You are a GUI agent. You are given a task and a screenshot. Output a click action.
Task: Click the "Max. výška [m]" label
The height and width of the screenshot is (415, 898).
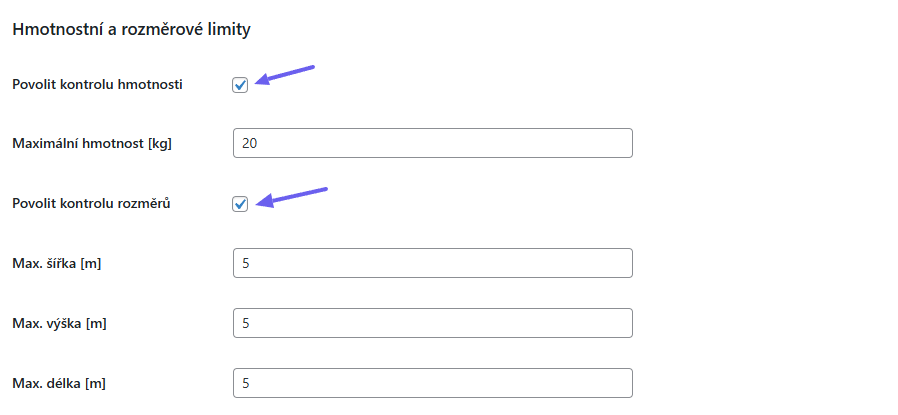coord(58,324)
